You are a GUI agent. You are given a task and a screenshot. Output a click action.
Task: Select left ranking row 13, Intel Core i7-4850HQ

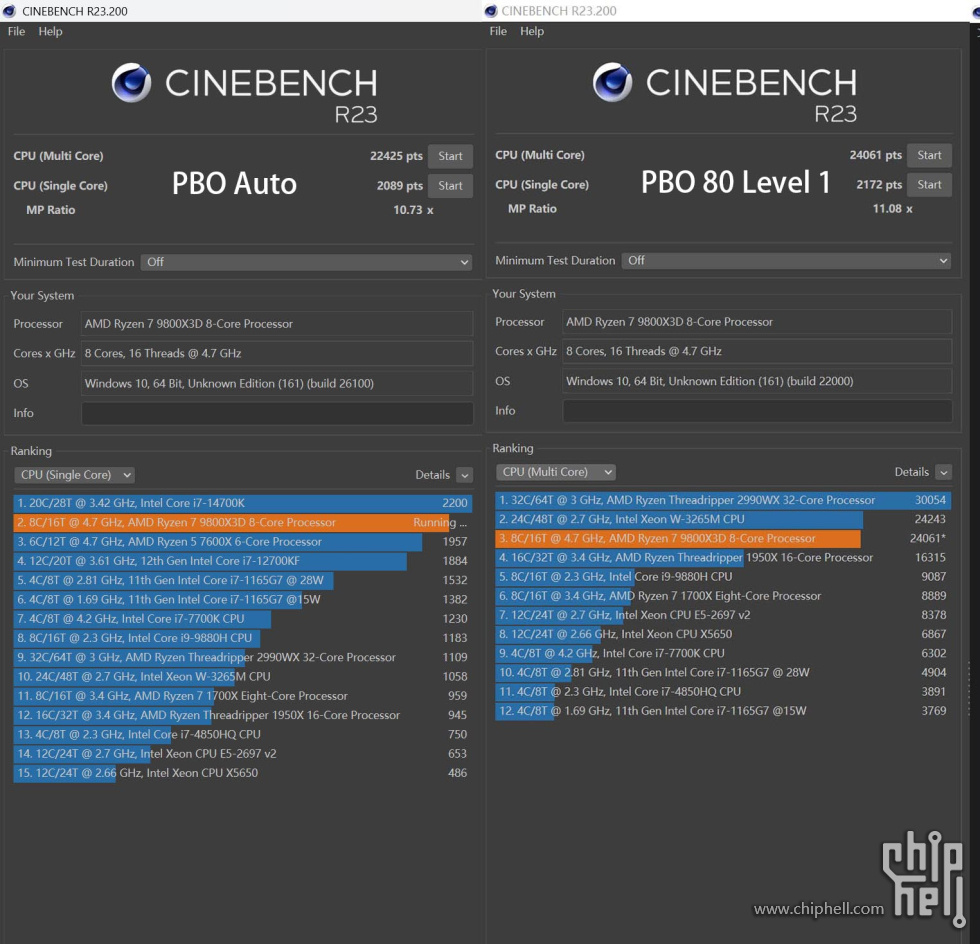[x=242, y=735]
